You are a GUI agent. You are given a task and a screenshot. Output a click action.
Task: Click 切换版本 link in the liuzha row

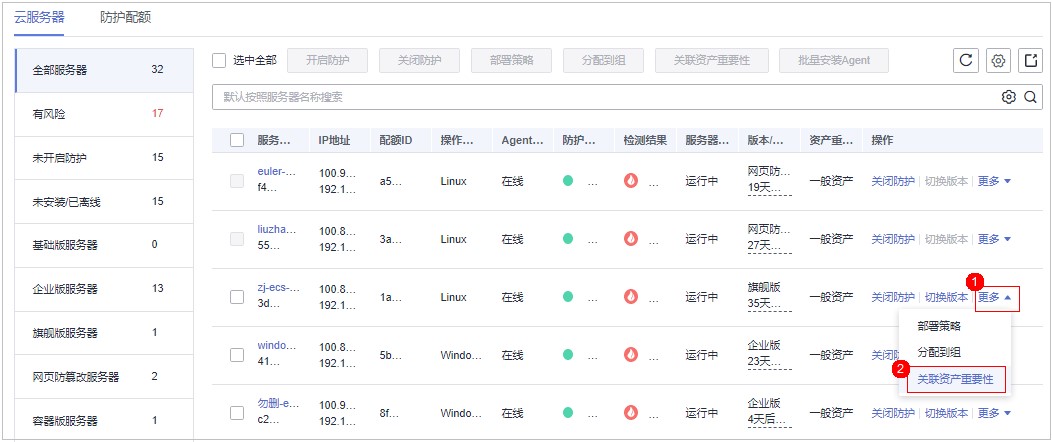point(947,239)
